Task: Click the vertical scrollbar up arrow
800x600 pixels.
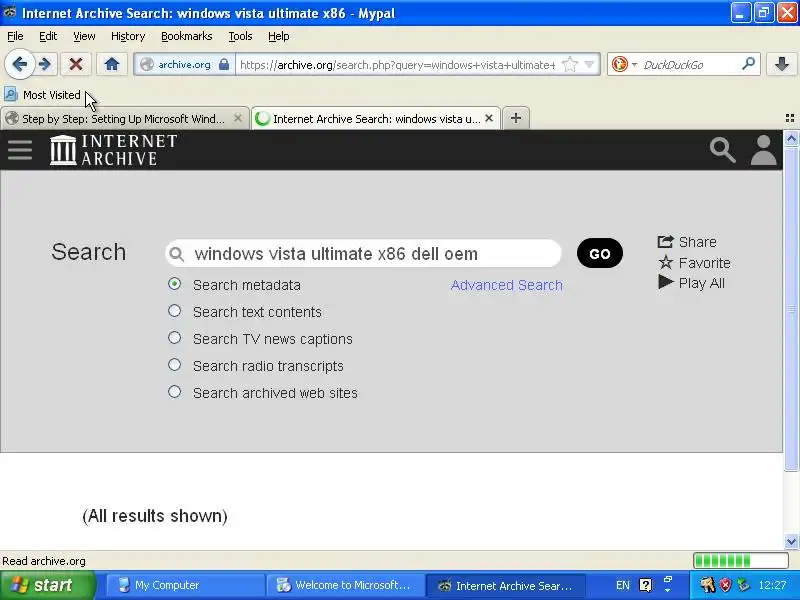Action: coord(791,138)
